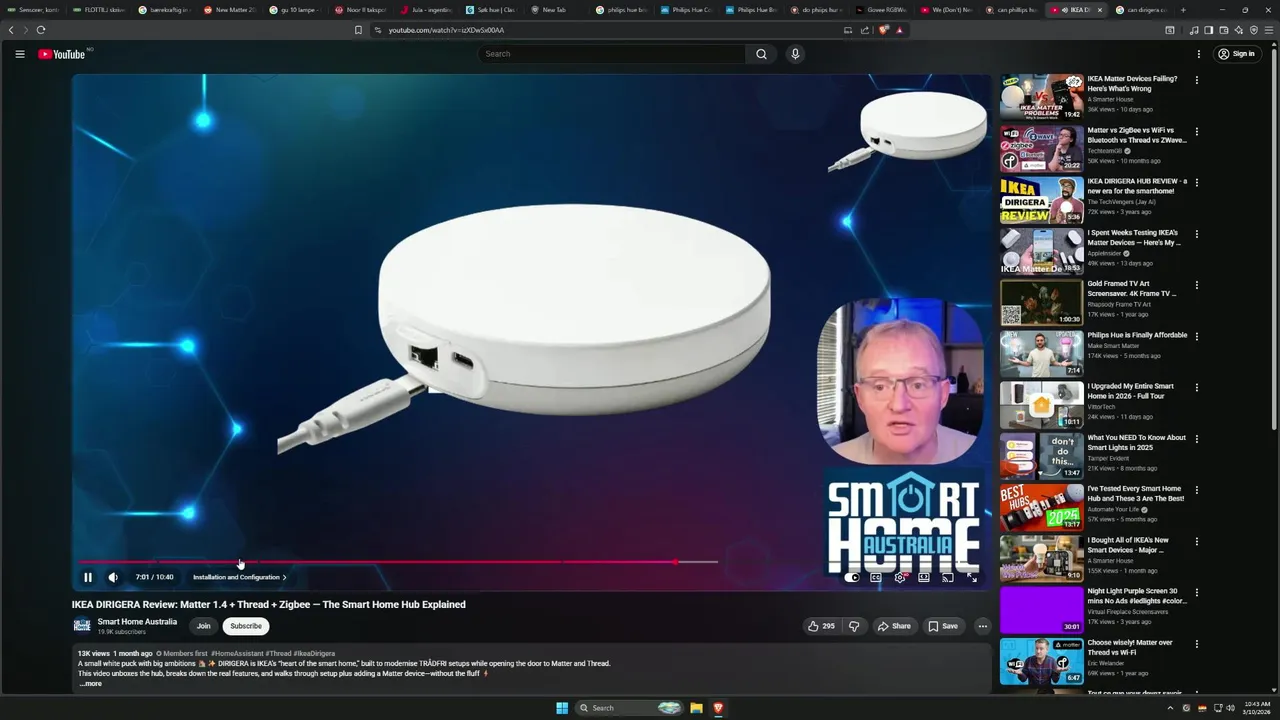Go to YouTube home via logo
This screenshot has width=1280, height=720.
(62, 54)
